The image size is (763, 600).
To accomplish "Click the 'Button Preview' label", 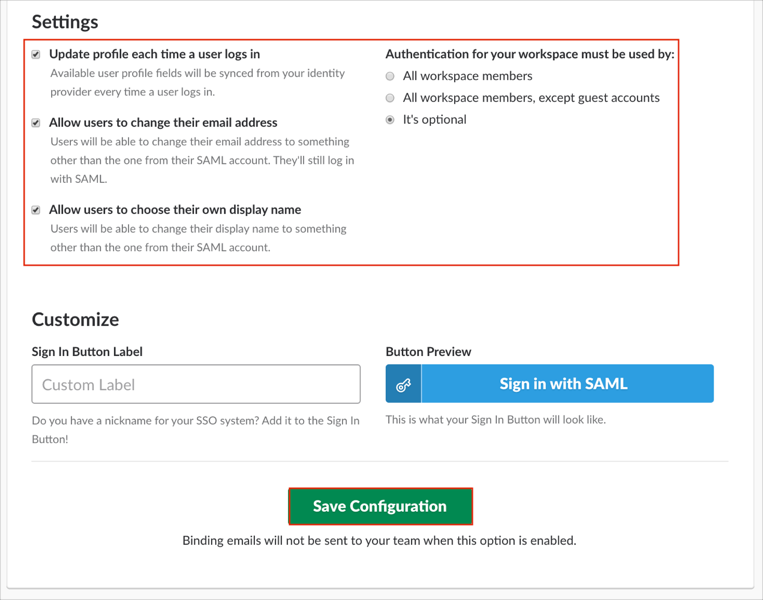I will click(428, 352).
